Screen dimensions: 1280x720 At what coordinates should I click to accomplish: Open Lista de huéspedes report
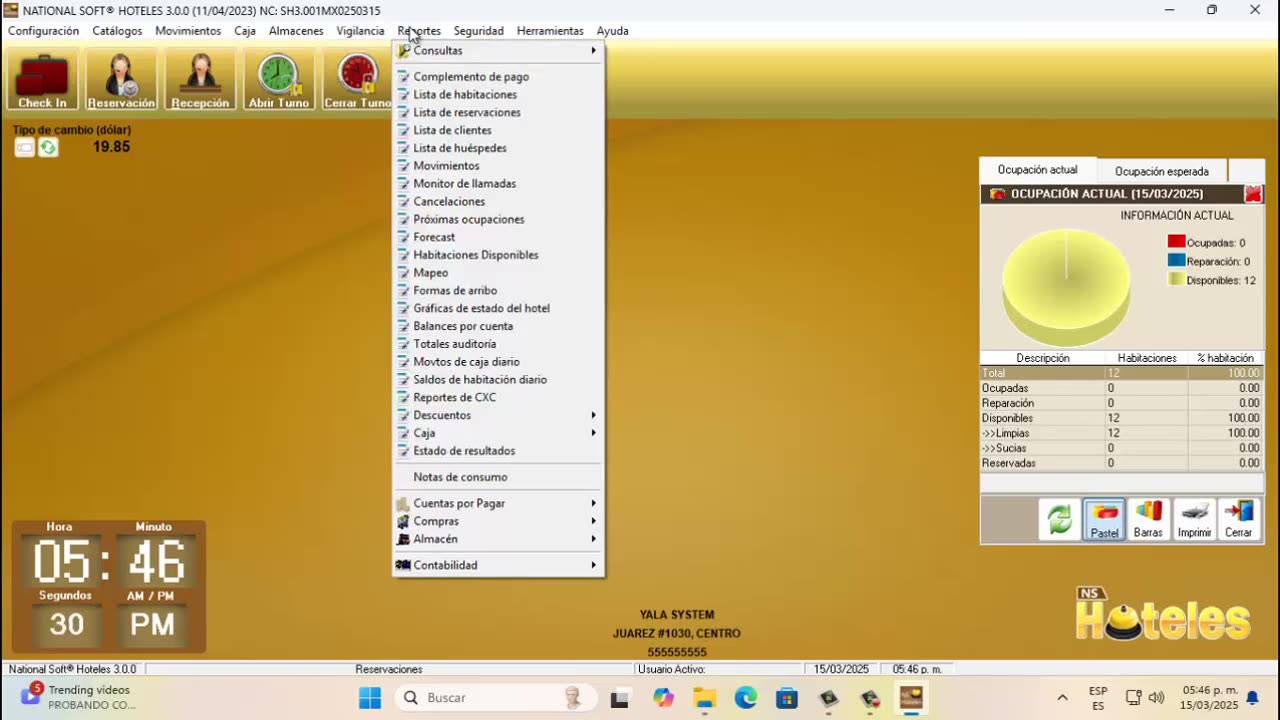click(x=497, y=148)
